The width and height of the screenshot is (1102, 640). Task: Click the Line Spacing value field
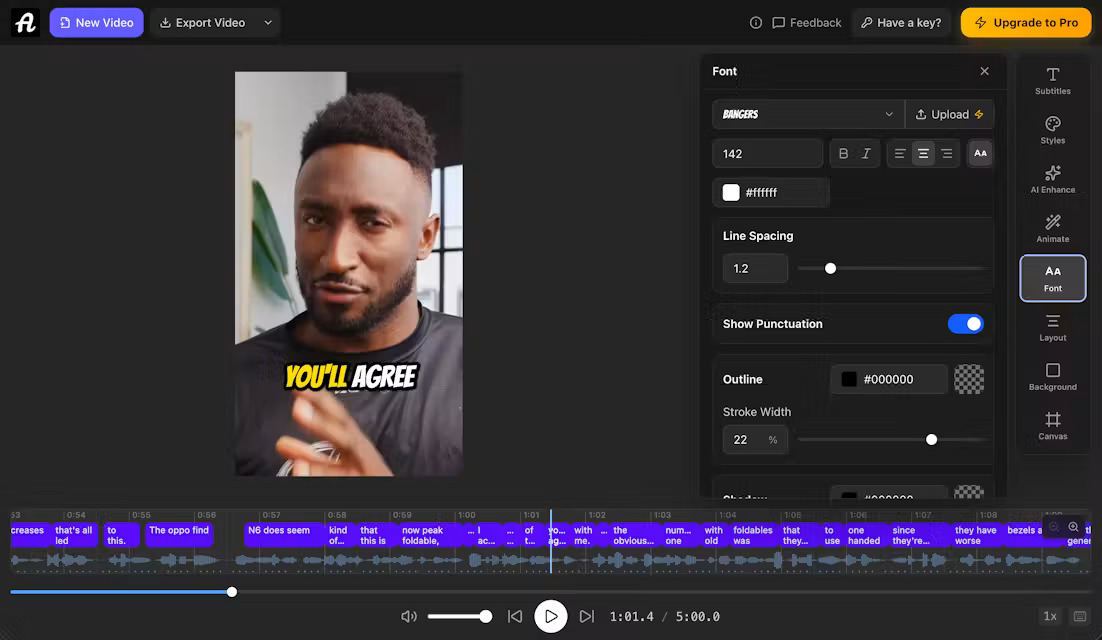(755, 268)
